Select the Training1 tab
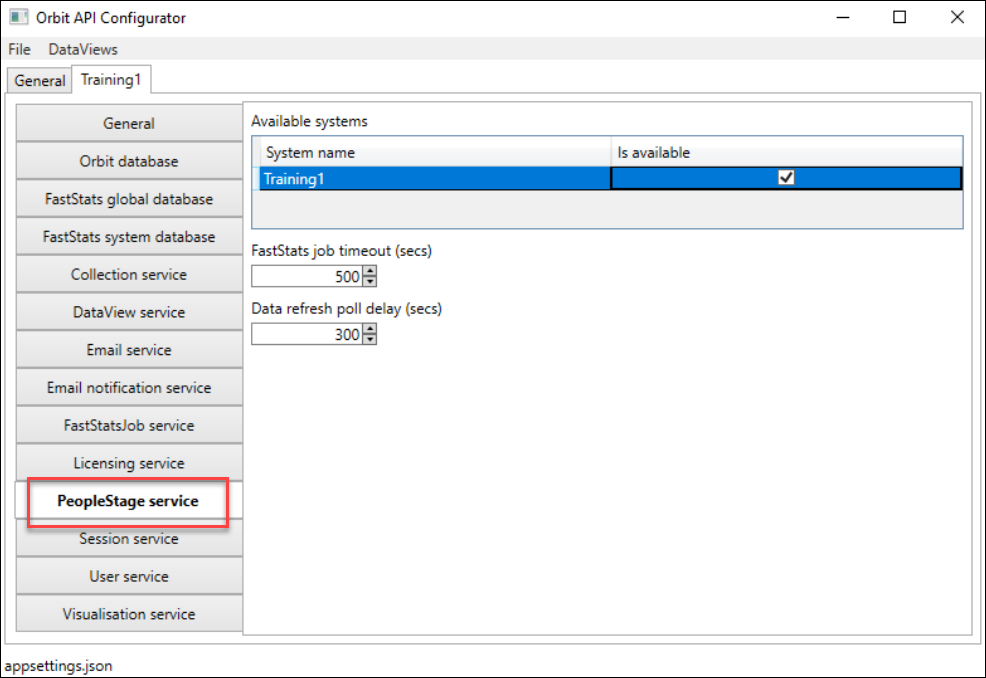 click(111, 79)
